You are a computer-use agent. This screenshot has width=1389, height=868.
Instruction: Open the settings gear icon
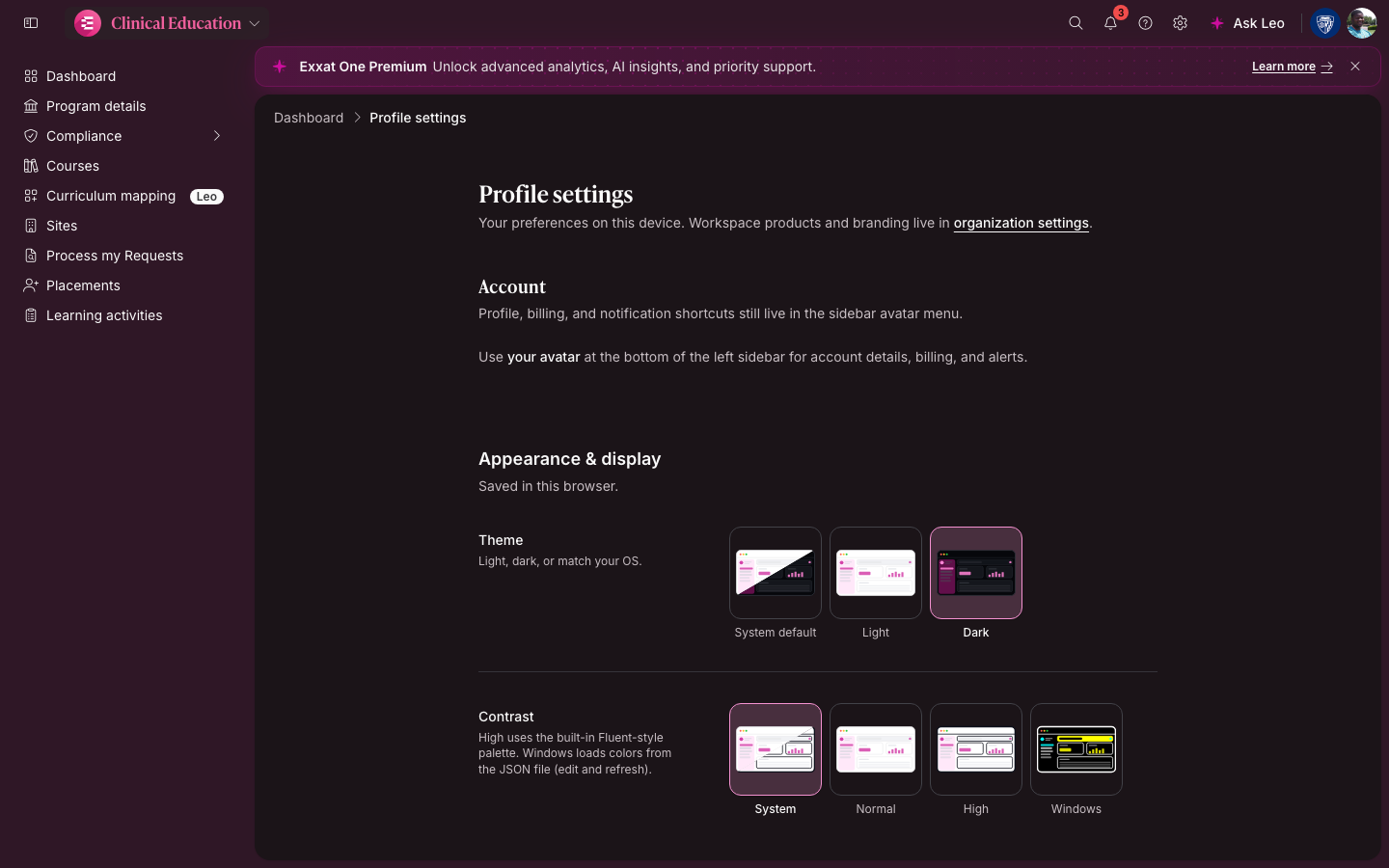coord(1180,23)
